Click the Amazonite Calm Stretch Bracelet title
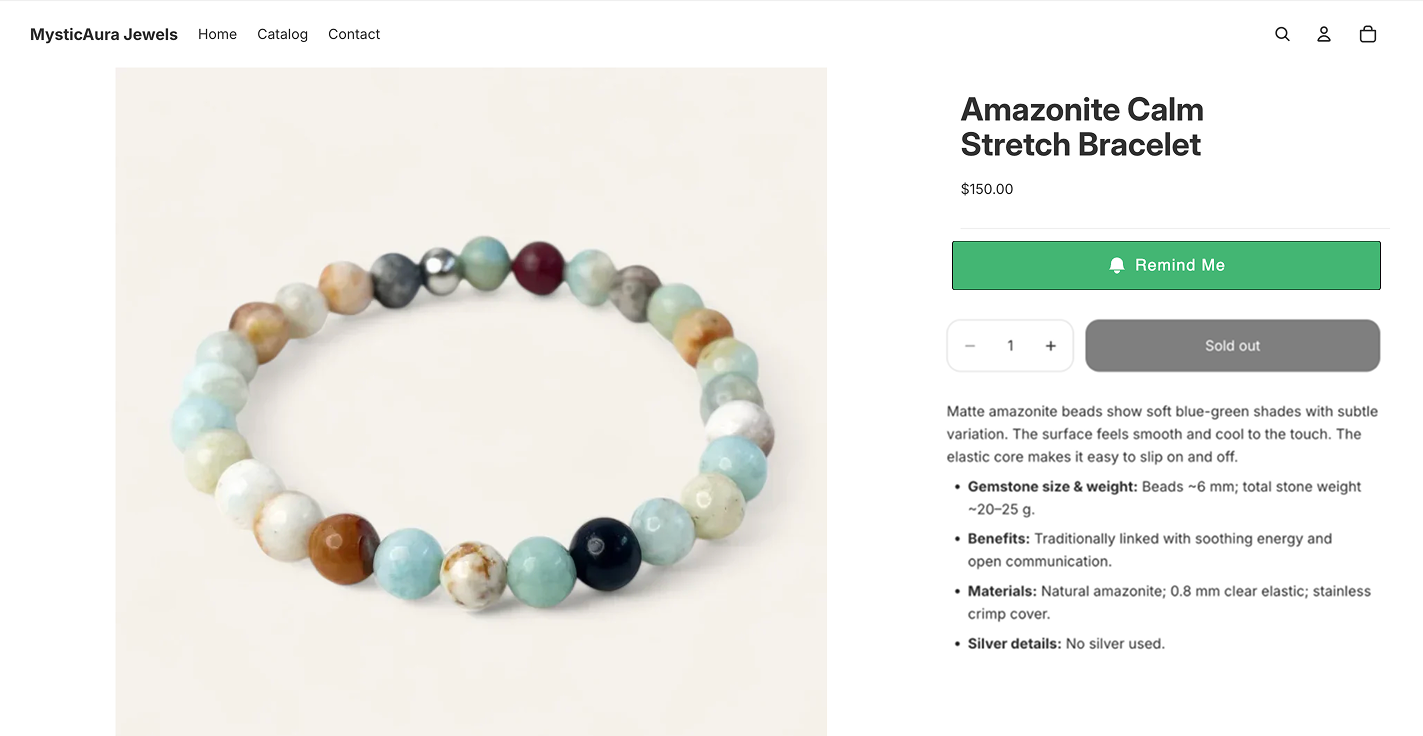 (1082, 127)
